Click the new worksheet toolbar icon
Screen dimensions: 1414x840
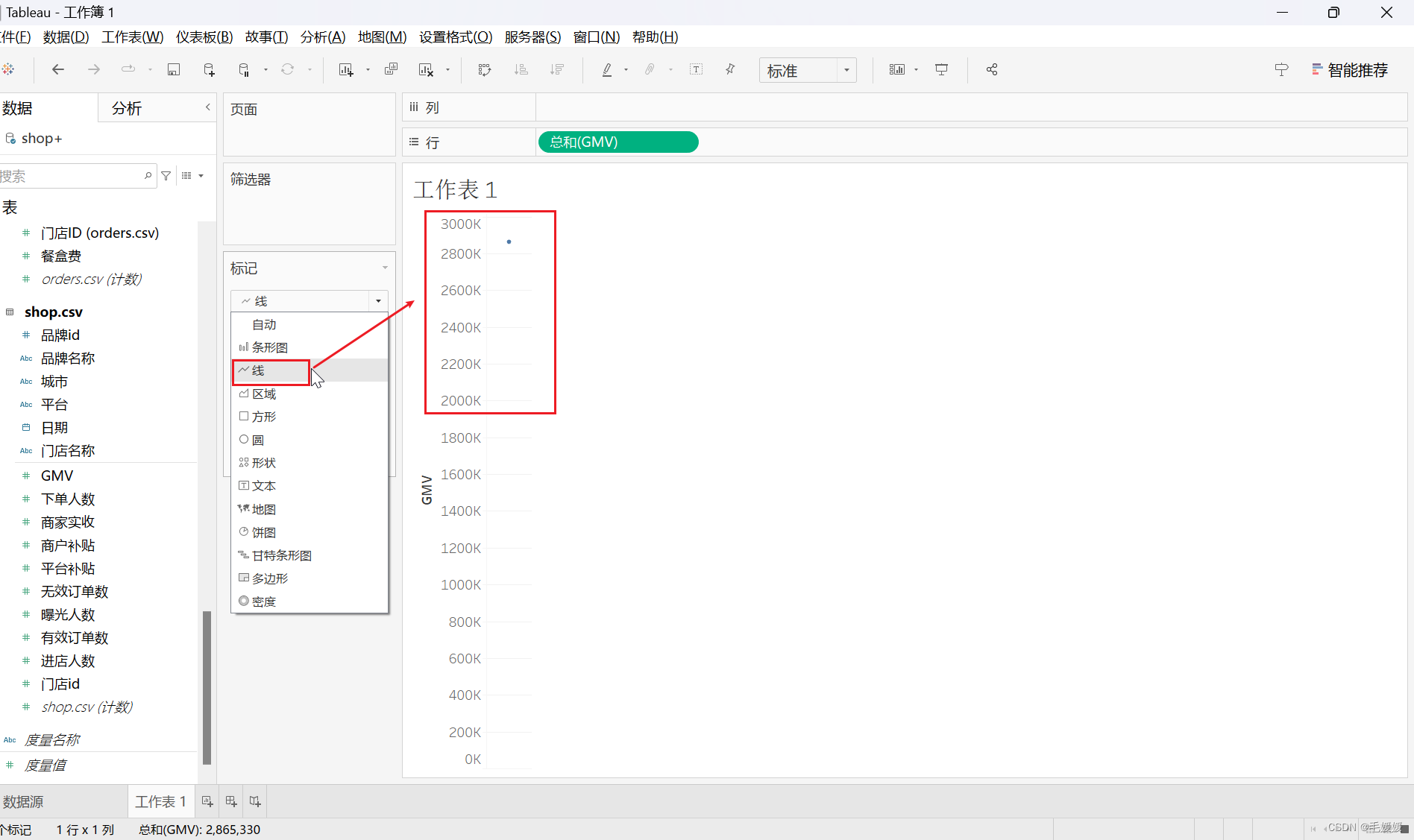pos(346,69)
